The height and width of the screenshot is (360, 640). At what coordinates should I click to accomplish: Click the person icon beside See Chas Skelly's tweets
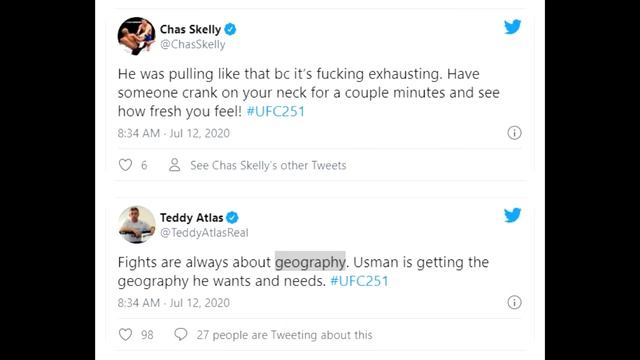pyautogui.click(x=175, y=165)
